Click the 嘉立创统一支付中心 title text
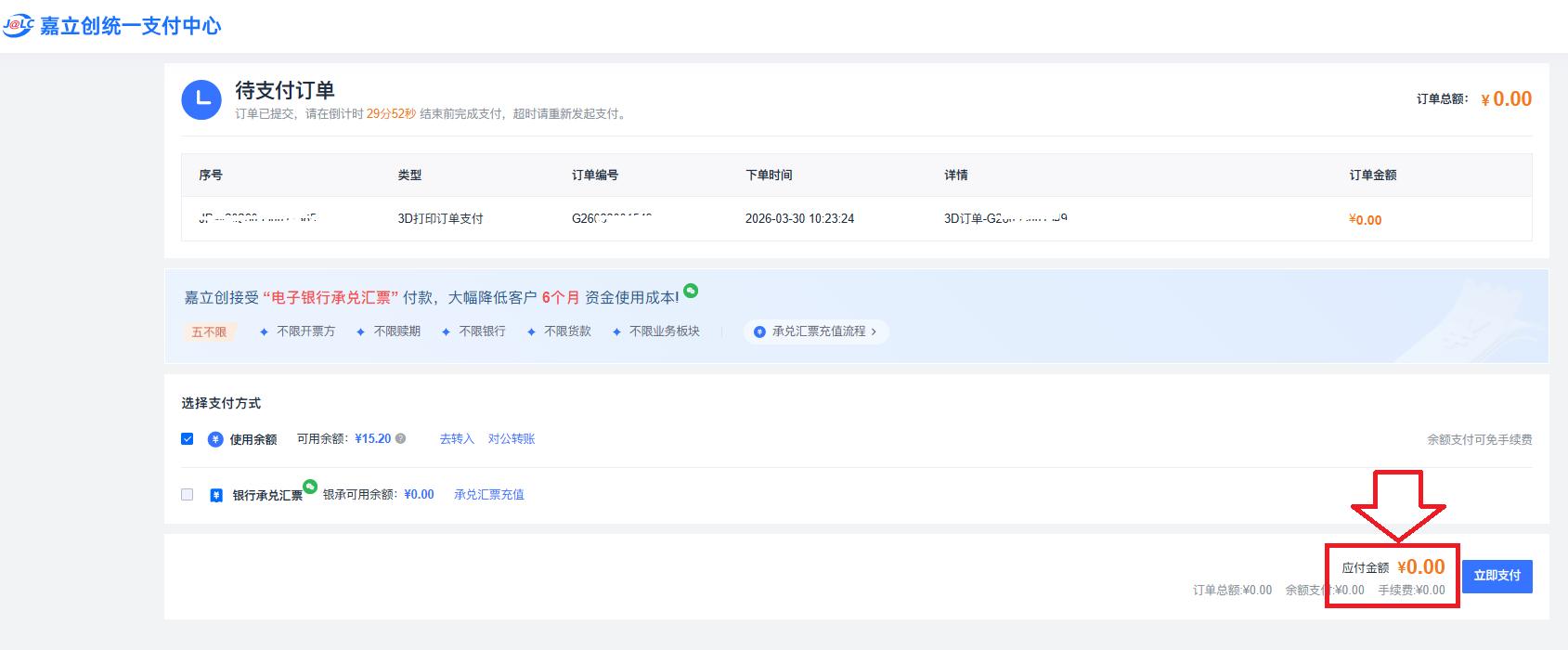The image size is (1568, 650). click(130, 26)
